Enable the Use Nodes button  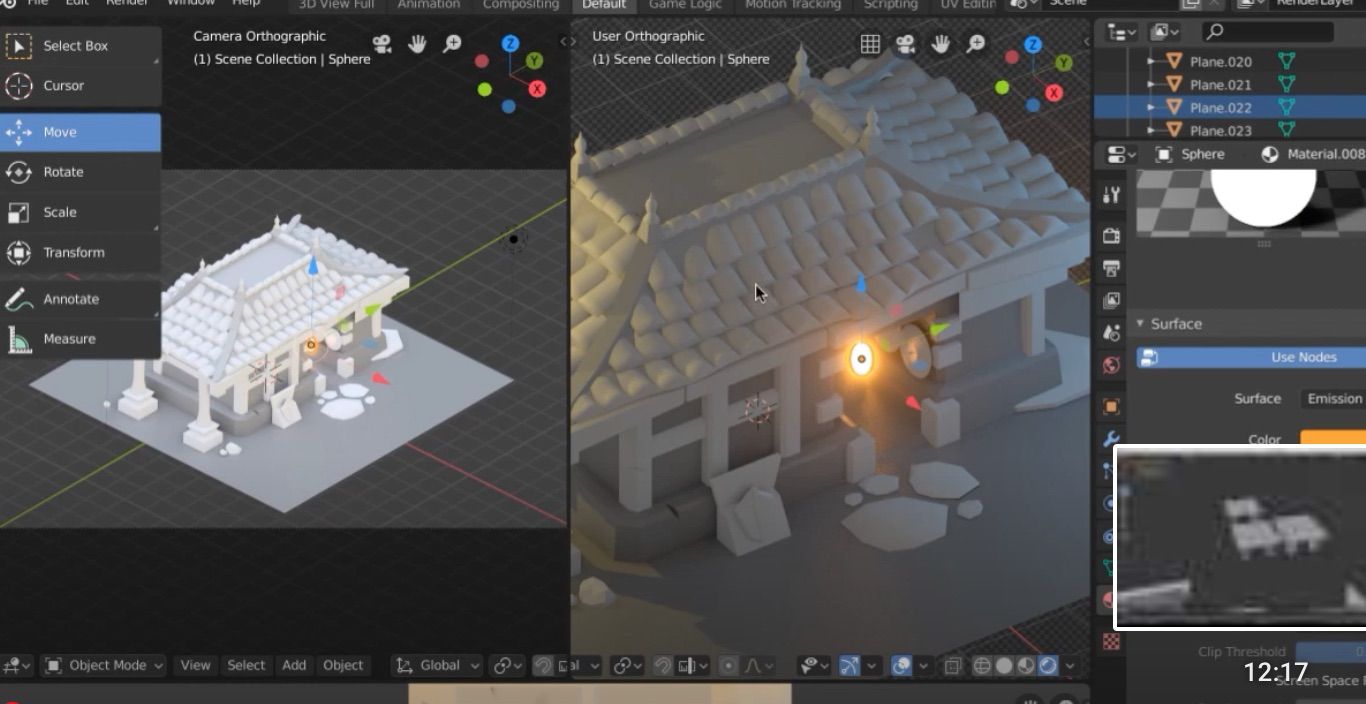pyautogui.click(x=1251, y=357)
